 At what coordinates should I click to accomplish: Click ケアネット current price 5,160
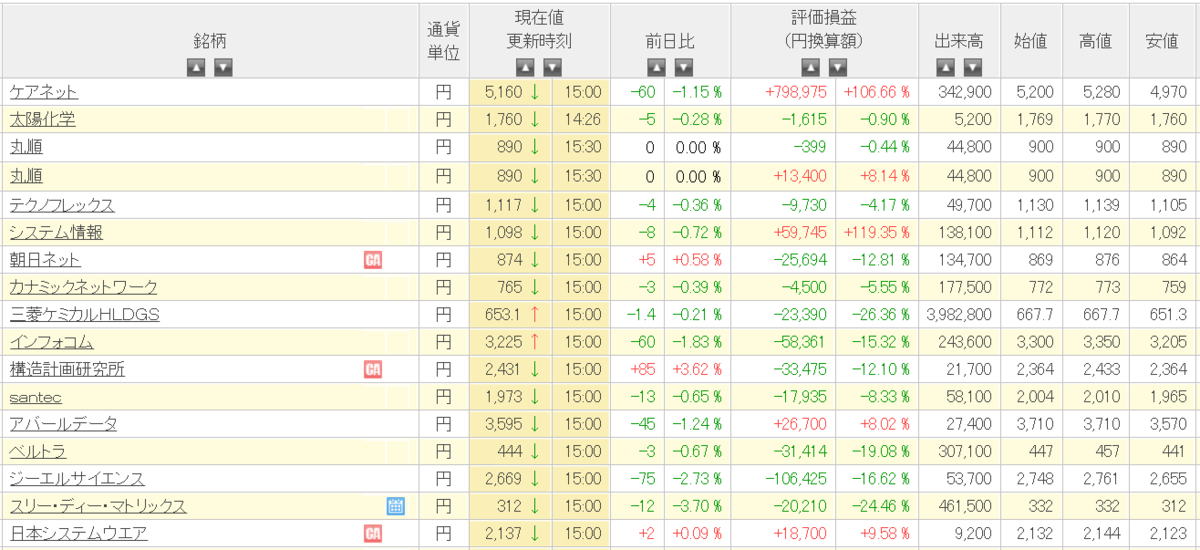(503, 92)
